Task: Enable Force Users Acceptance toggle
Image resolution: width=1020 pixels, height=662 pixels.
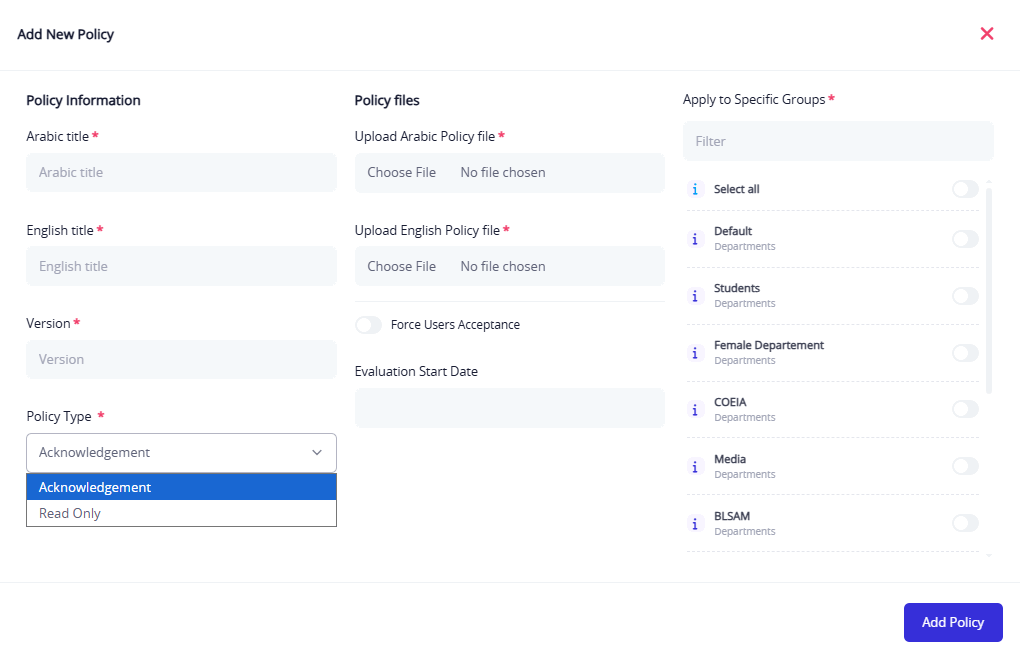Action: (368, 325)
